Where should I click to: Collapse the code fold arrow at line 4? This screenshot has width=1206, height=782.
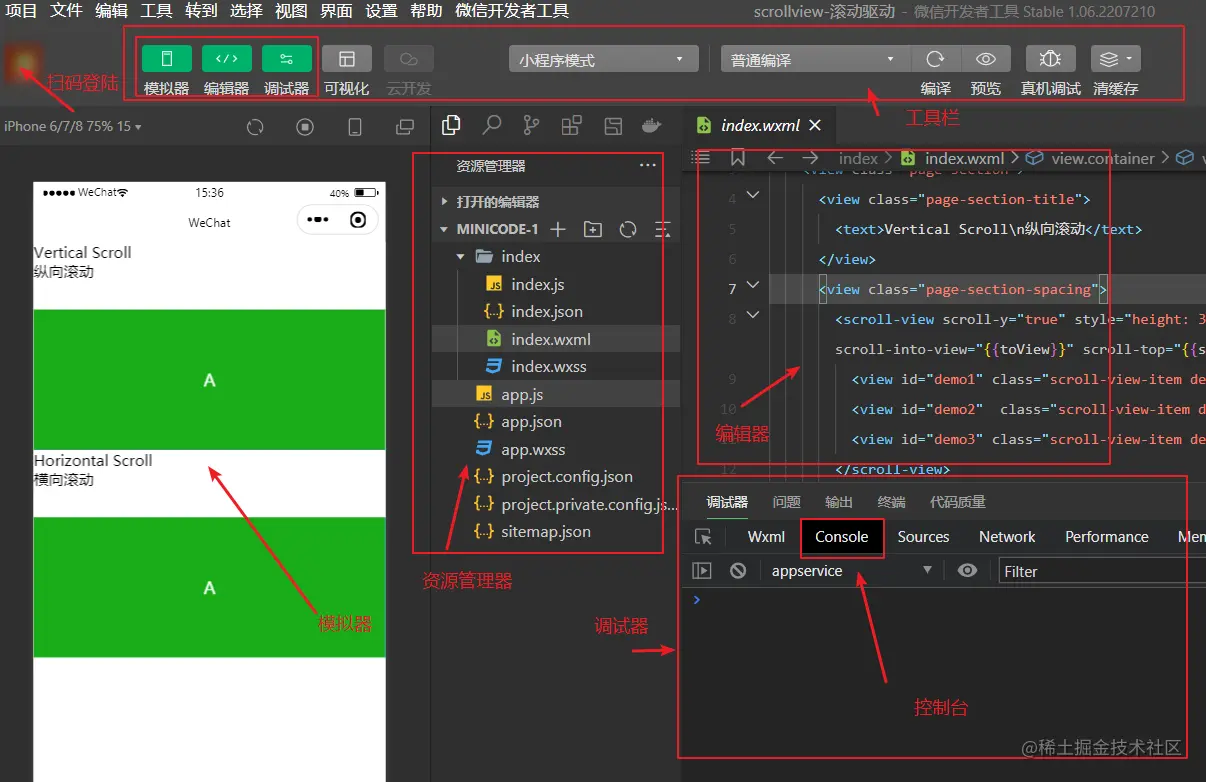click(753, 196)
